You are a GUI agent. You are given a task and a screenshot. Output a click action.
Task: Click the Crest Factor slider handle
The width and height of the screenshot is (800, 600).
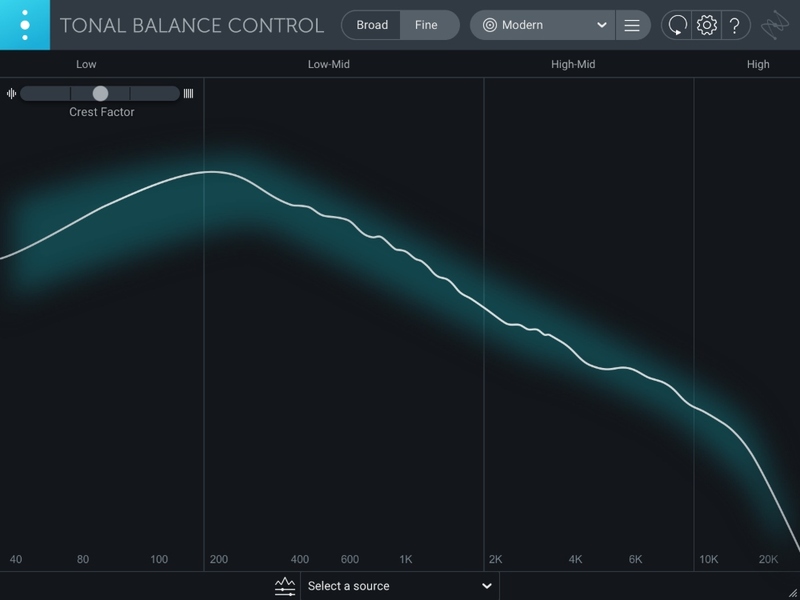[x=100, y=93]
